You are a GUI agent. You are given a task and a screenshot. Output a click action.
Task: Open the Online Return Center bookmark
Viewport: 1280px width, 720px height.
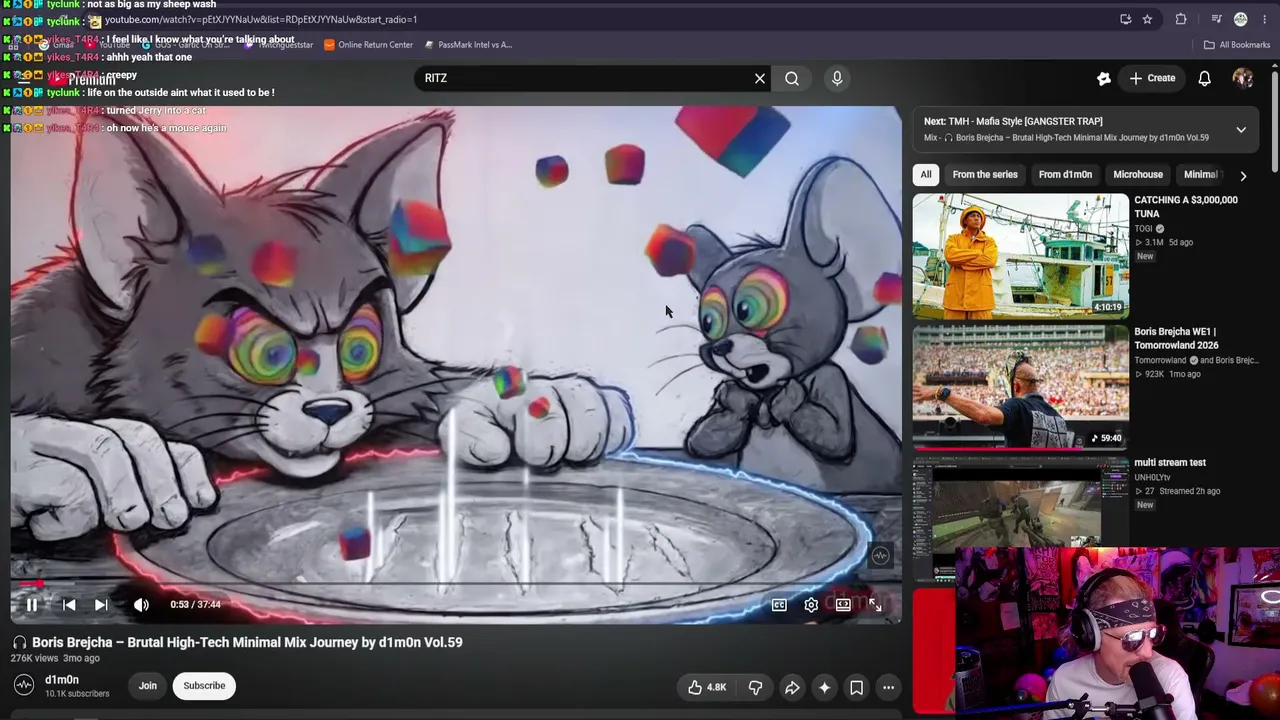pyautogui.click(x=368, y=45)
